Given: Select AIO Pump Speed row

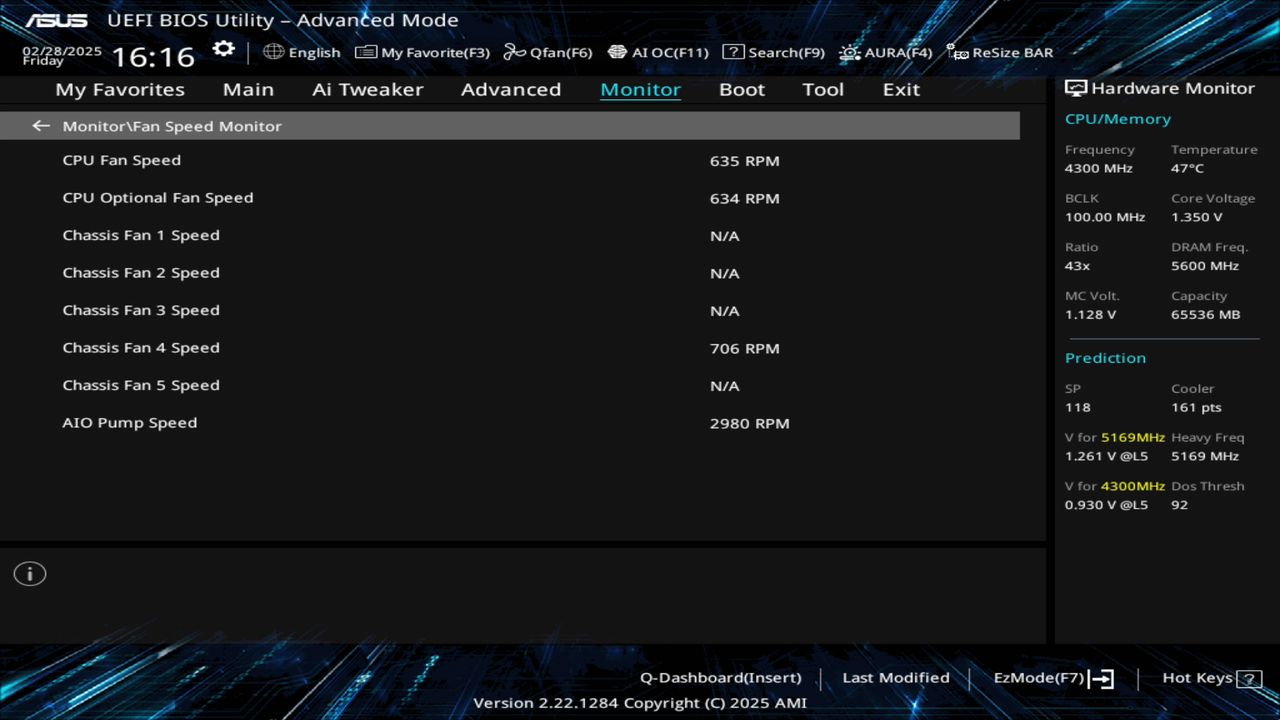Looking at the screenshot, I should pyautogui.click(x=510, y=423).
